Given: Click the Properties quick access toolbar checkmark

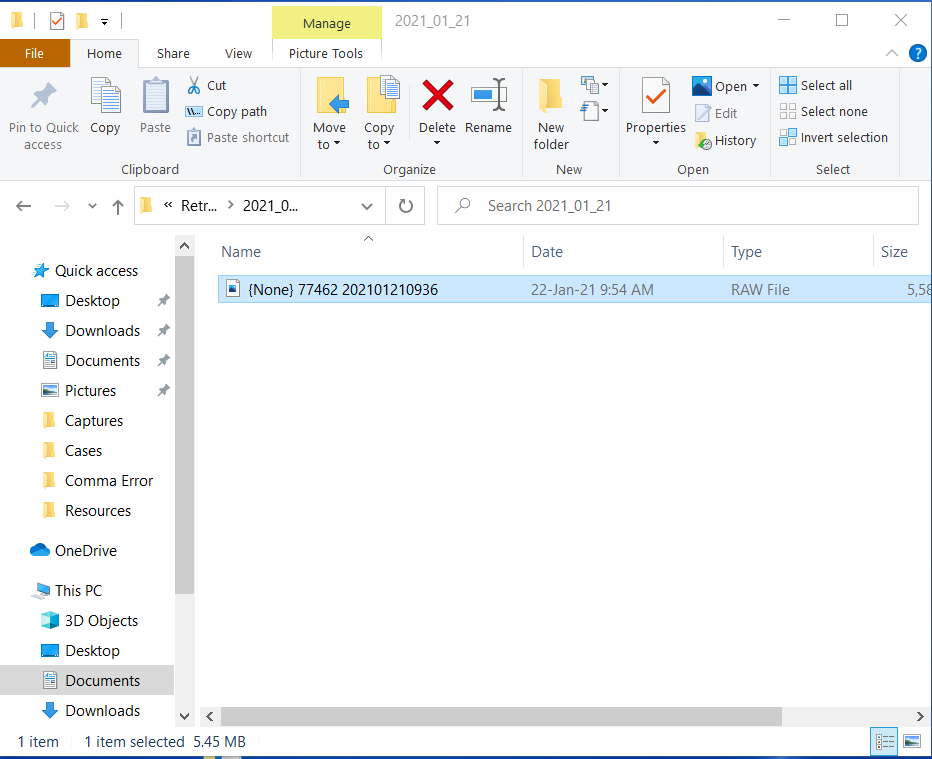Looking at the screenshot, I should tap(57, 21).
